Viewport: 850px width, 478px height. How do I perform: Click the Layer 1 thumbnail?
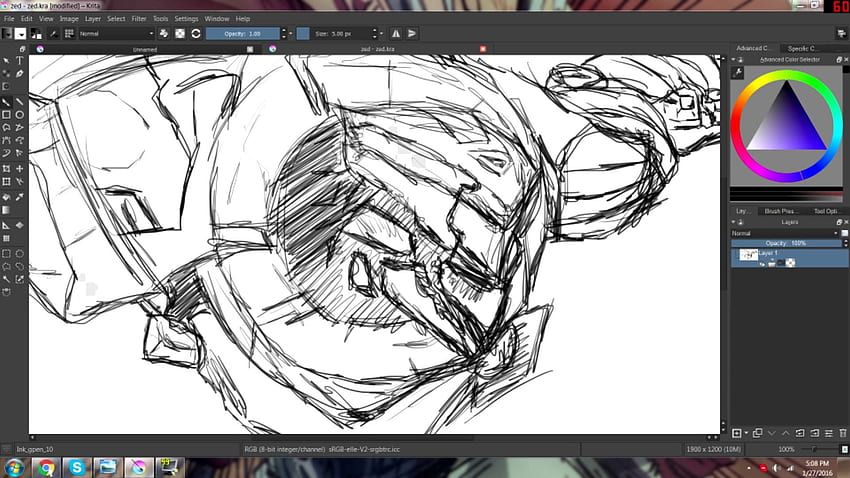749,255
